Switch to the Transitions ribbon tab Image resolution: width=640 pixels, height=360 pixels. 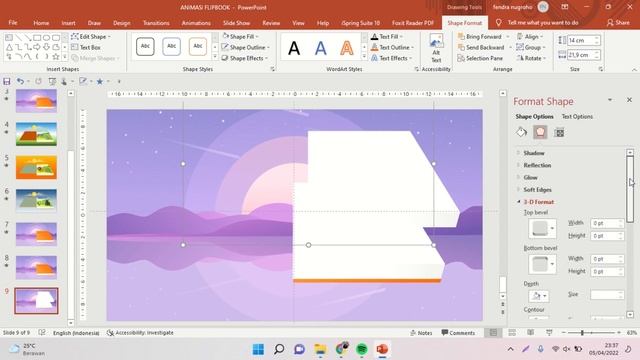pos(156,23)
